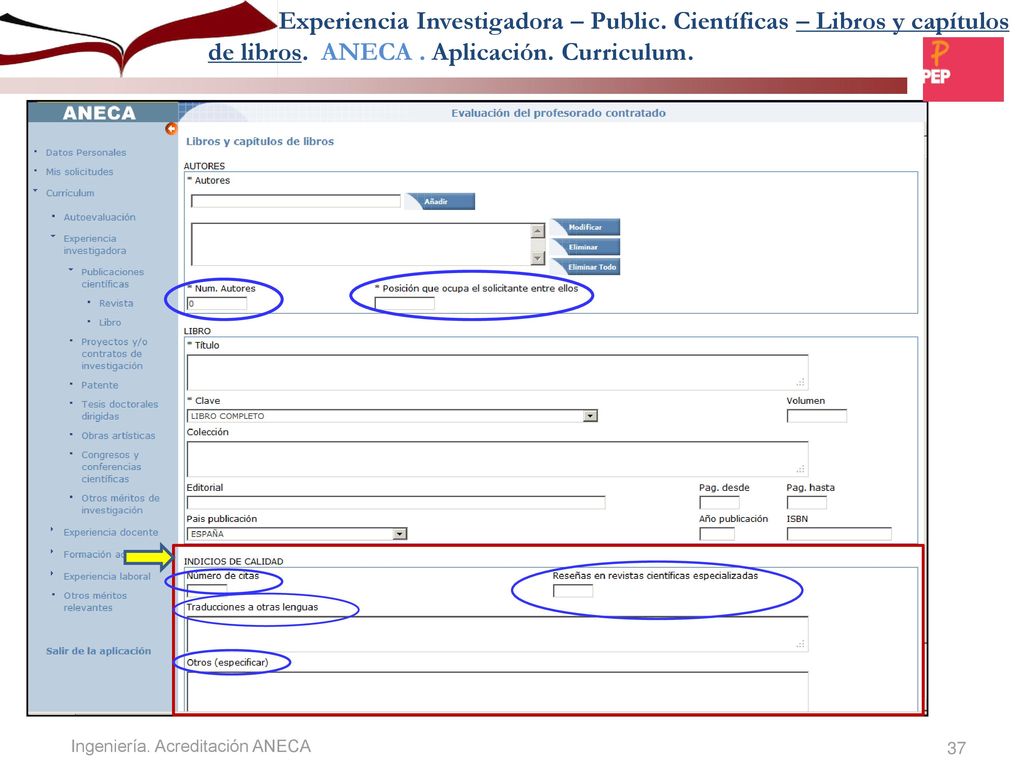Click the Colección area resize grip

[801, 469]
